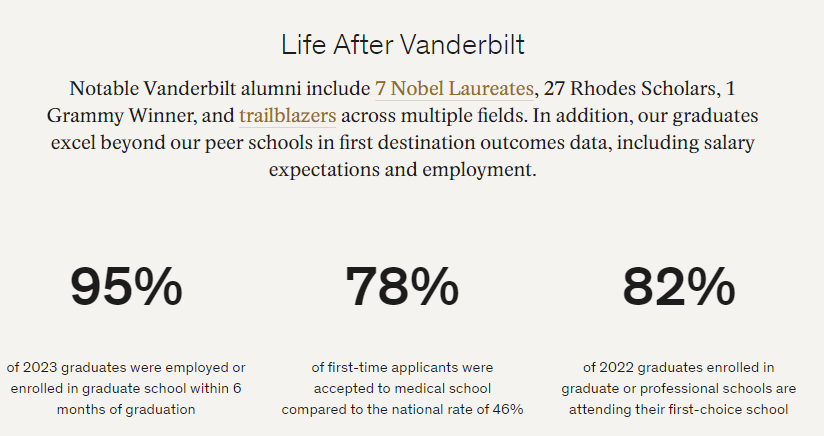This screenshot has height=436, width=824.
Task: Click the words 'months of graduation'
Action: 126,409
